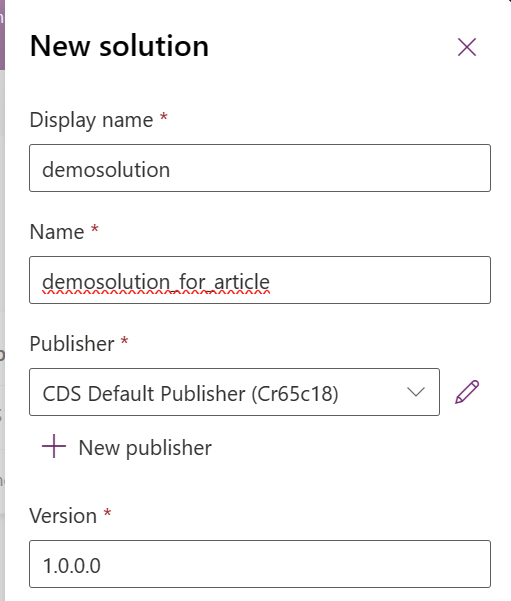Click the red asterisk beside Publisher
This screenshot has height=601, width=511.
124,340
